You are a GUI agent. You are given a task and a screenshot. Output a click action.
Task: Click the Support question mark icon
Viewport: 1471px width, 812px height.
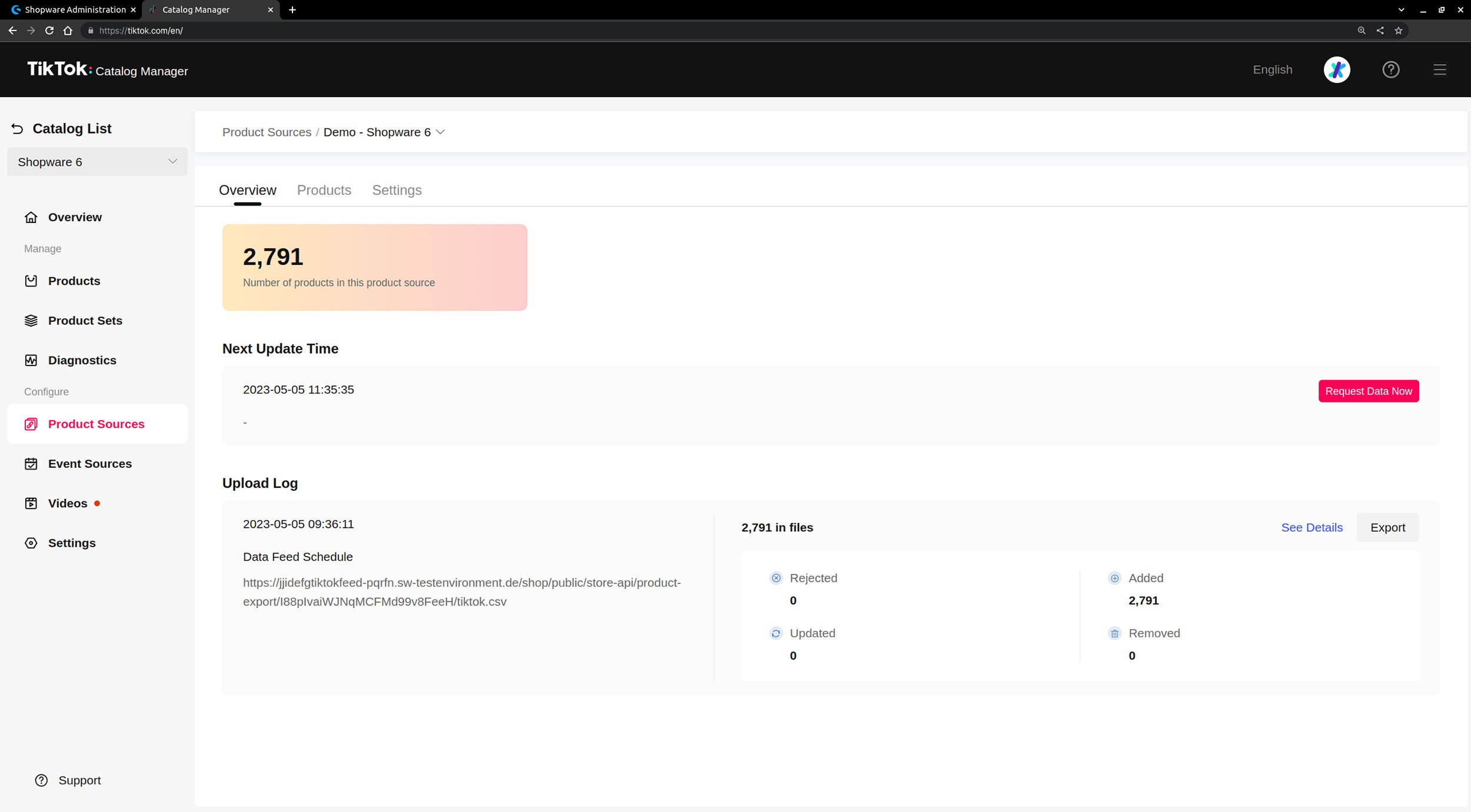click(x=41, y=780)
